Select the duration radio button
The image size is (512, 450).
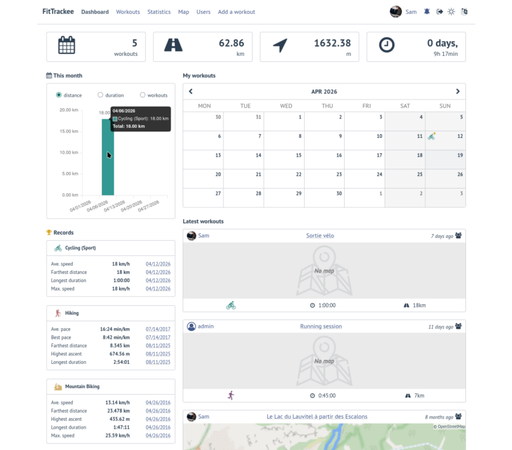point(100,95)
